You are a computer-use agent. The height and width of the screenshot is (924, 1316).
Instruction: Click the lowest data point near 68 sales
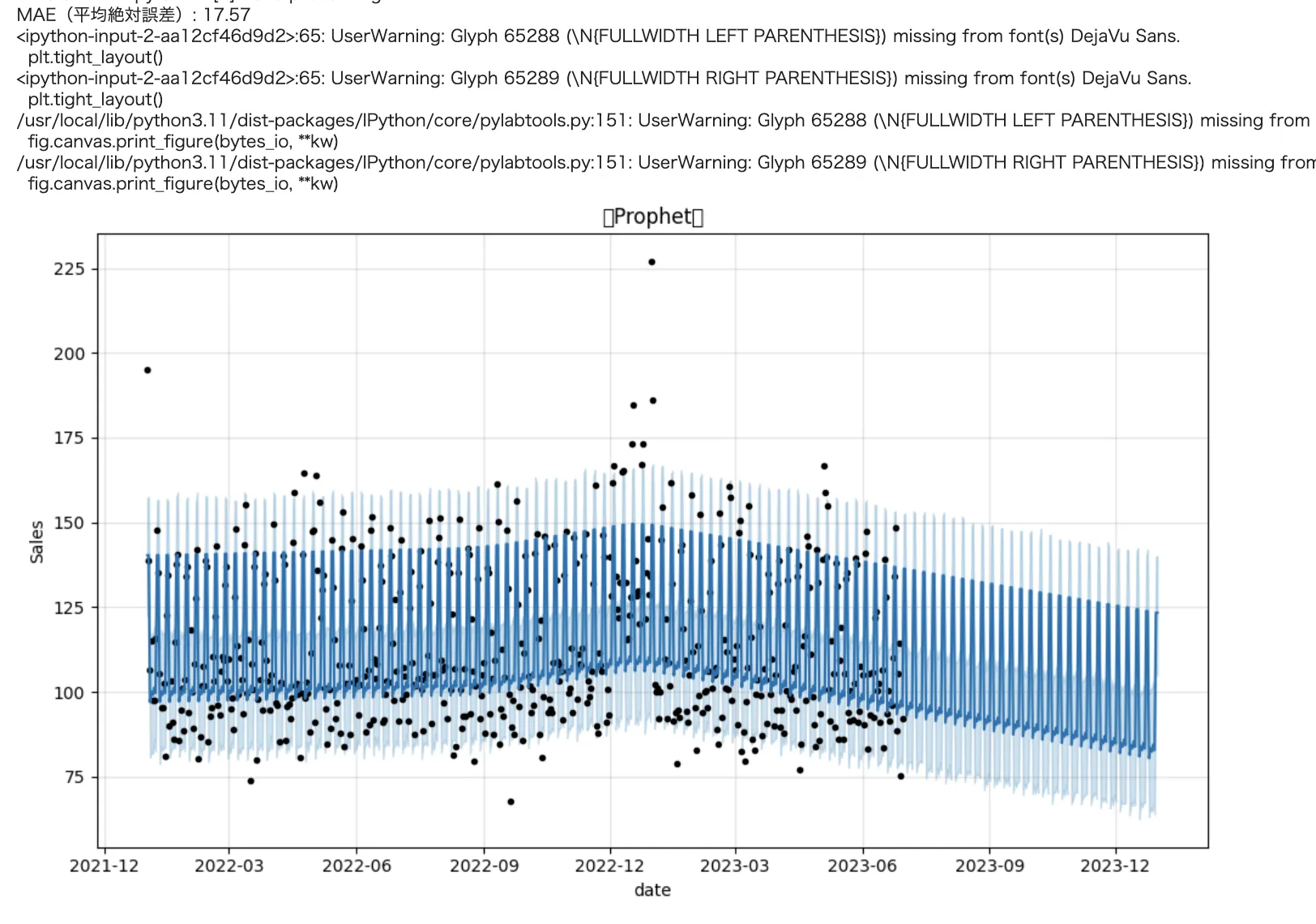(511, 802)
